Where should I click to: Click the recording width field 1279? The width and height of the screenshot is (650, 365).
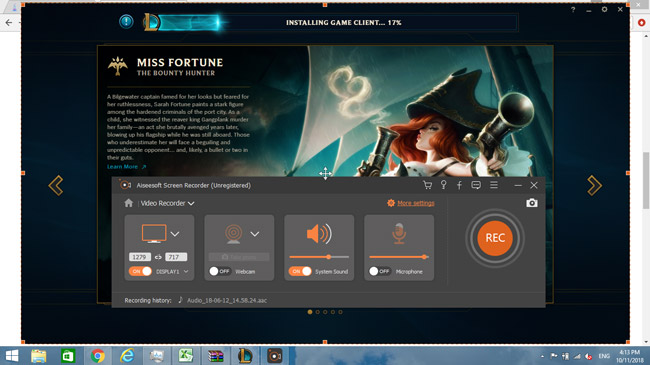139,257
